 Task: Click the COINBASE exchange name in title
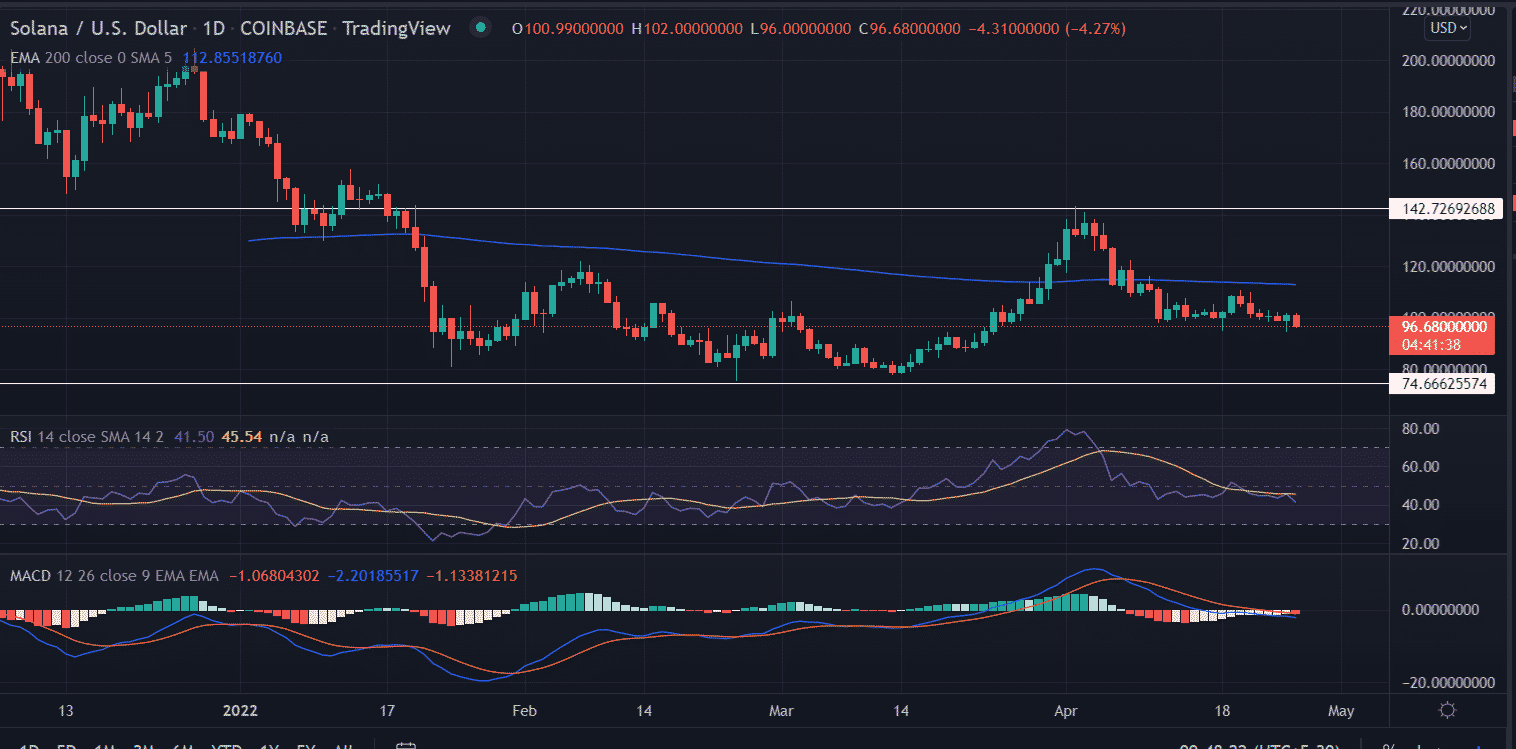285,29
